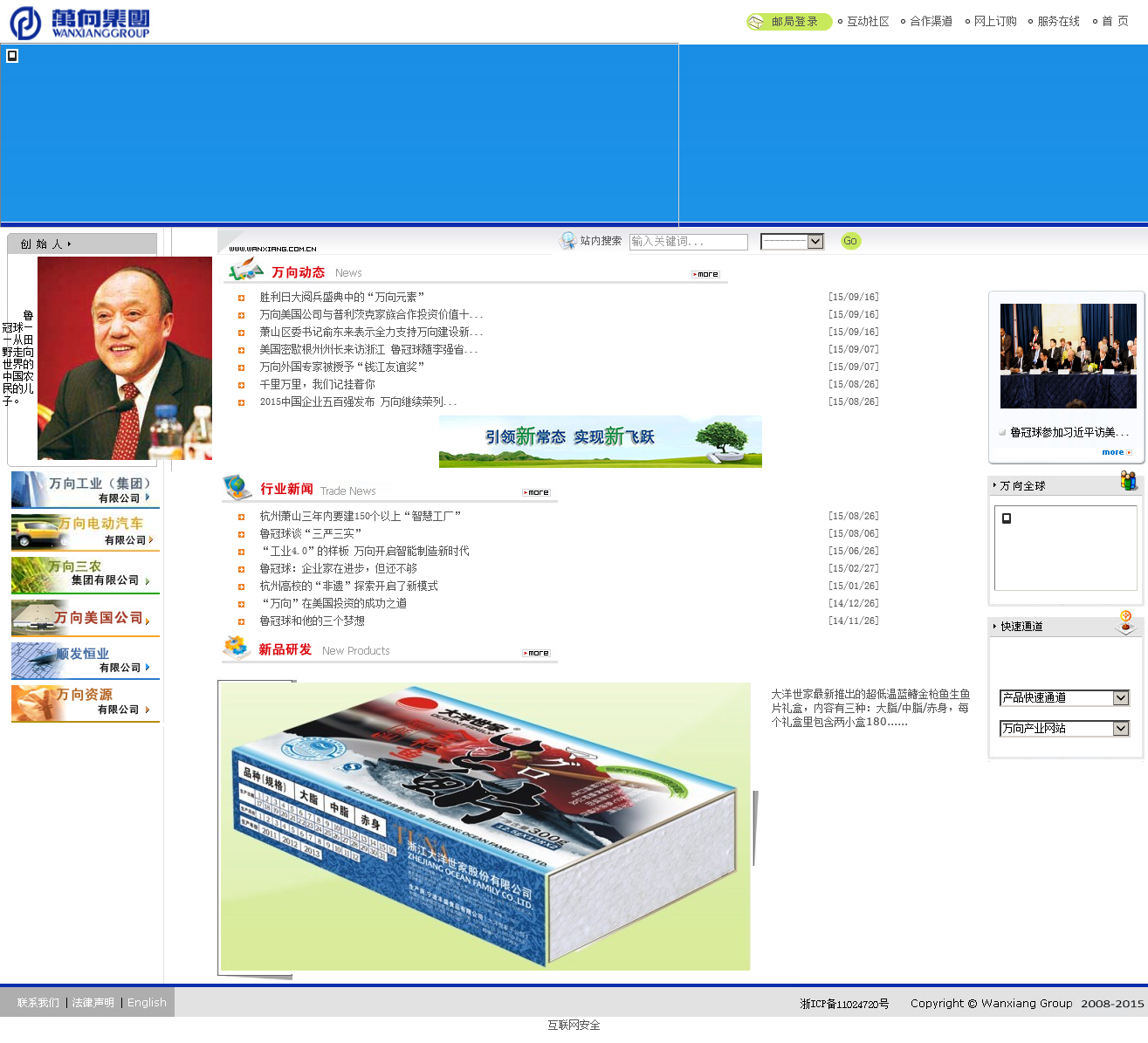Viewport: 1148px width, 1043px height.
Task: Click the people icon beside 万向全球
Action: (1129, 481)
